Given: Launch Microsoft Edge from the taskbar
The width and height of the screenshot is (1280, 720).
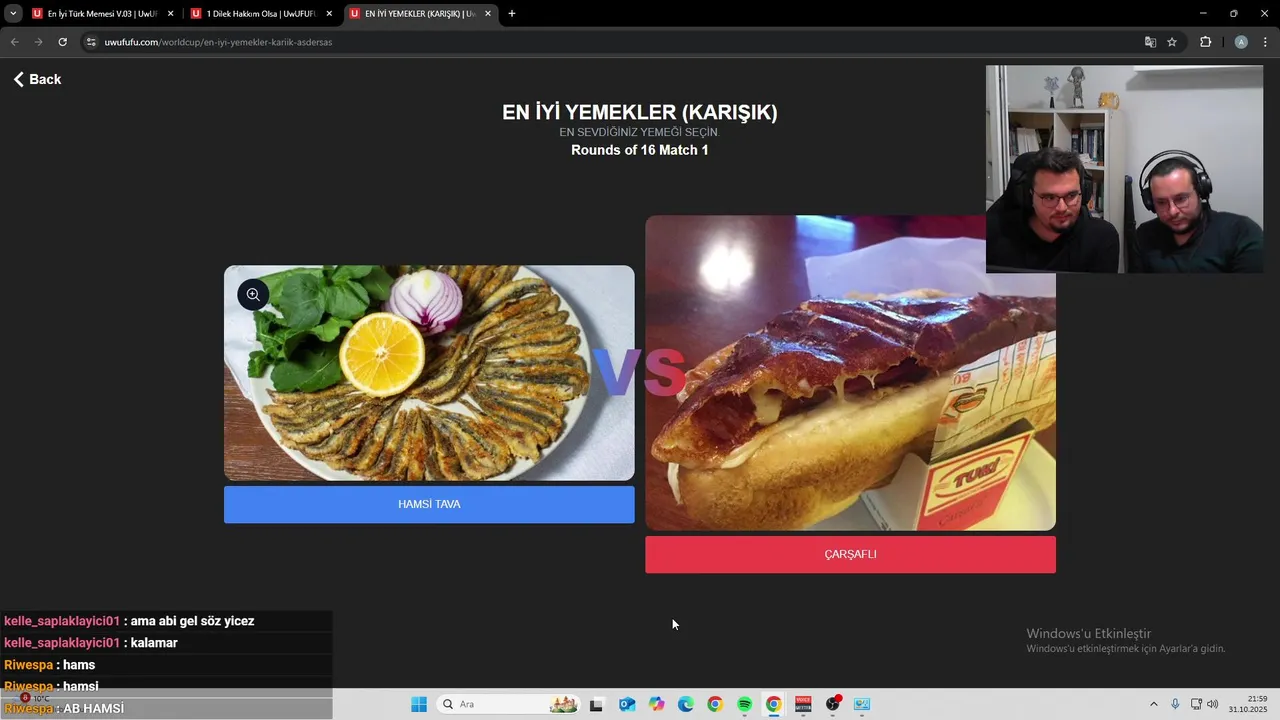Looking at the screenshot, I should [x=686, y=704].
